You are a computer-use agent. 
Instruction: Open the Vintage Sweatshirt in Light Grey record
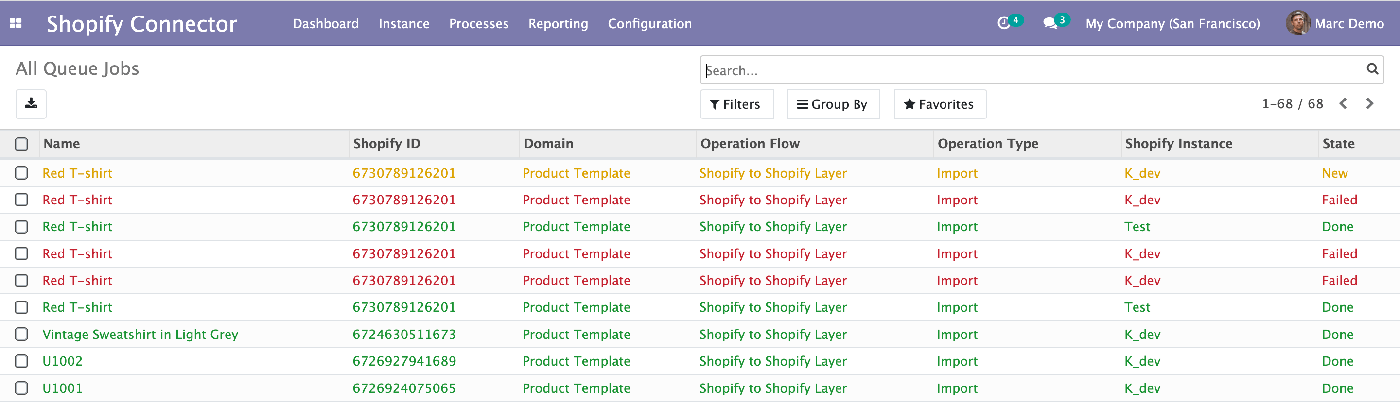140,335
